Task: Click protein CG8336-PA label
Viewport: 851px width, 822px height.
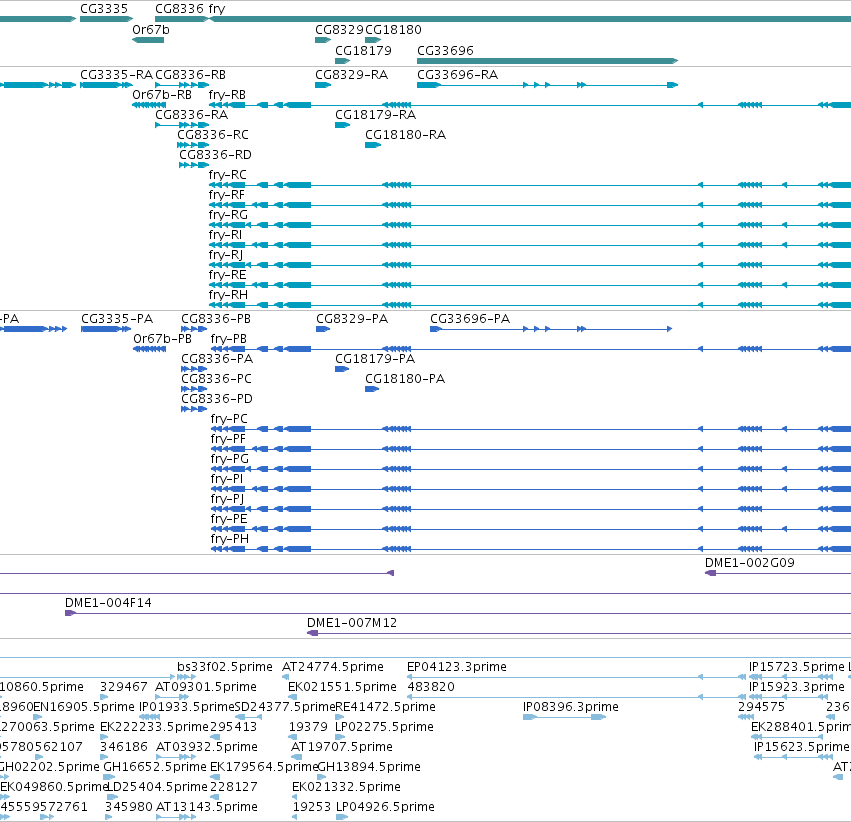Action: [217, 359]
